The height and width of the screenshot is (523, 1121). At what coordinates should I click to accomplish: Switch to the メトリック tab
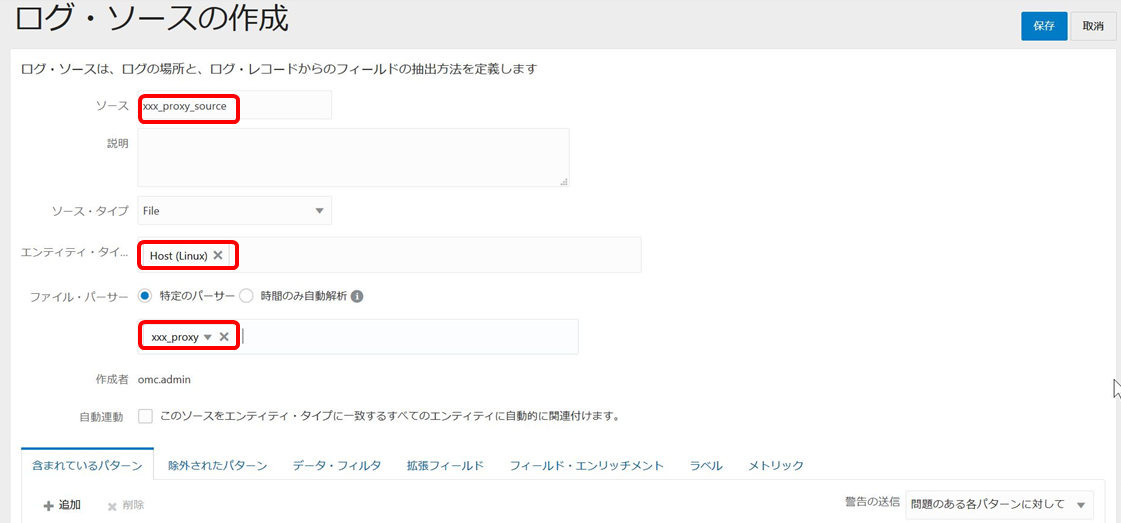[776, 465]
